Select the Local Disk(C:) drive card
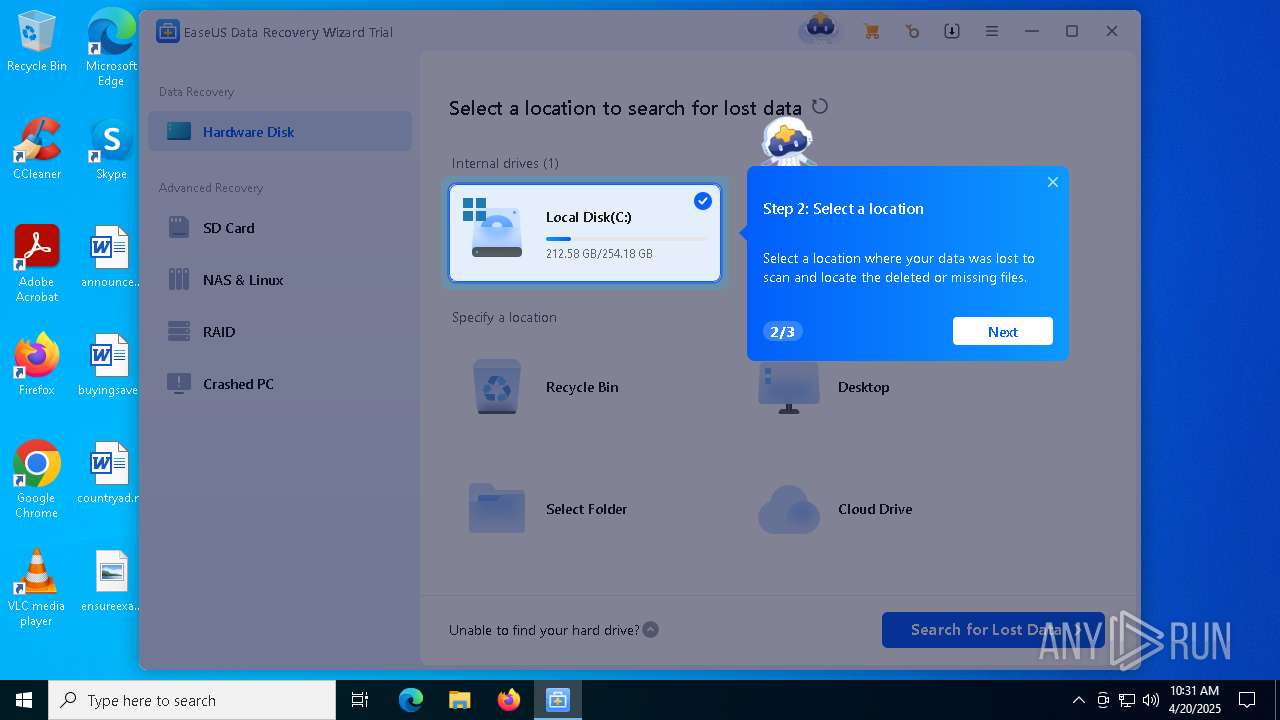Image resolution: width=1280 pixels, height=720 pixels. [585, 233]
